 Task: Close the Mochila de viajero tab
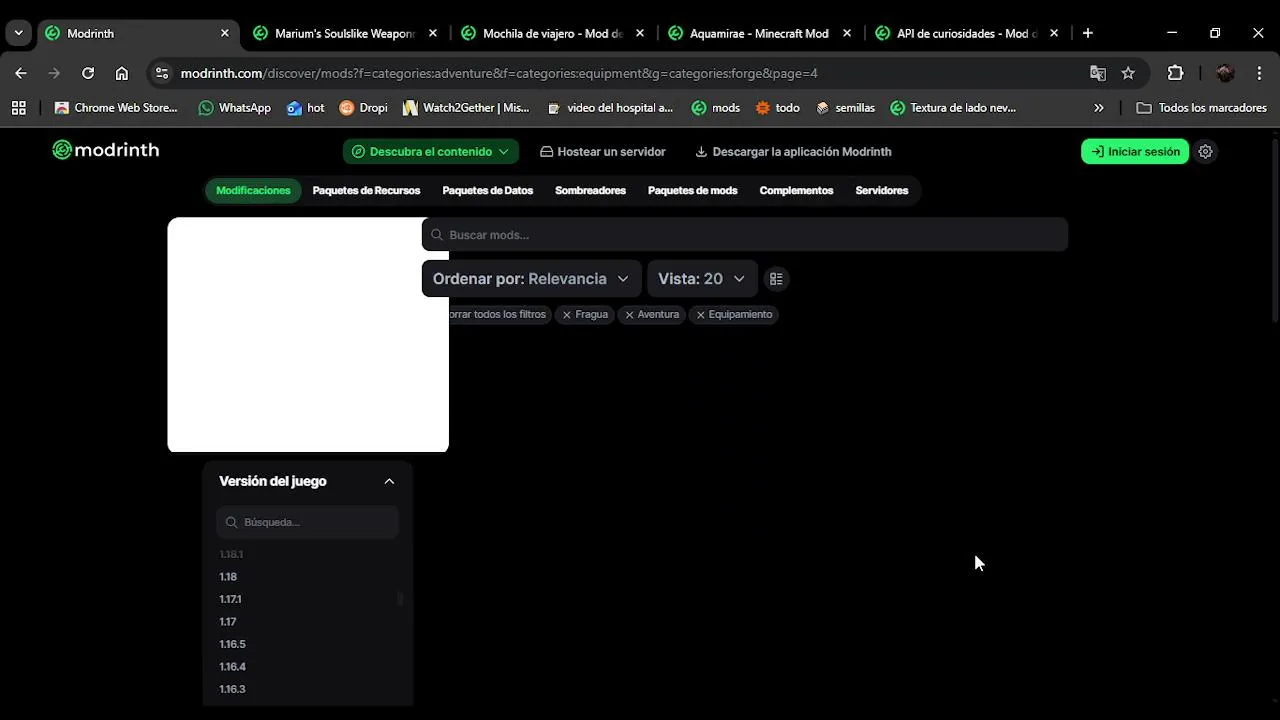[640, 33]
